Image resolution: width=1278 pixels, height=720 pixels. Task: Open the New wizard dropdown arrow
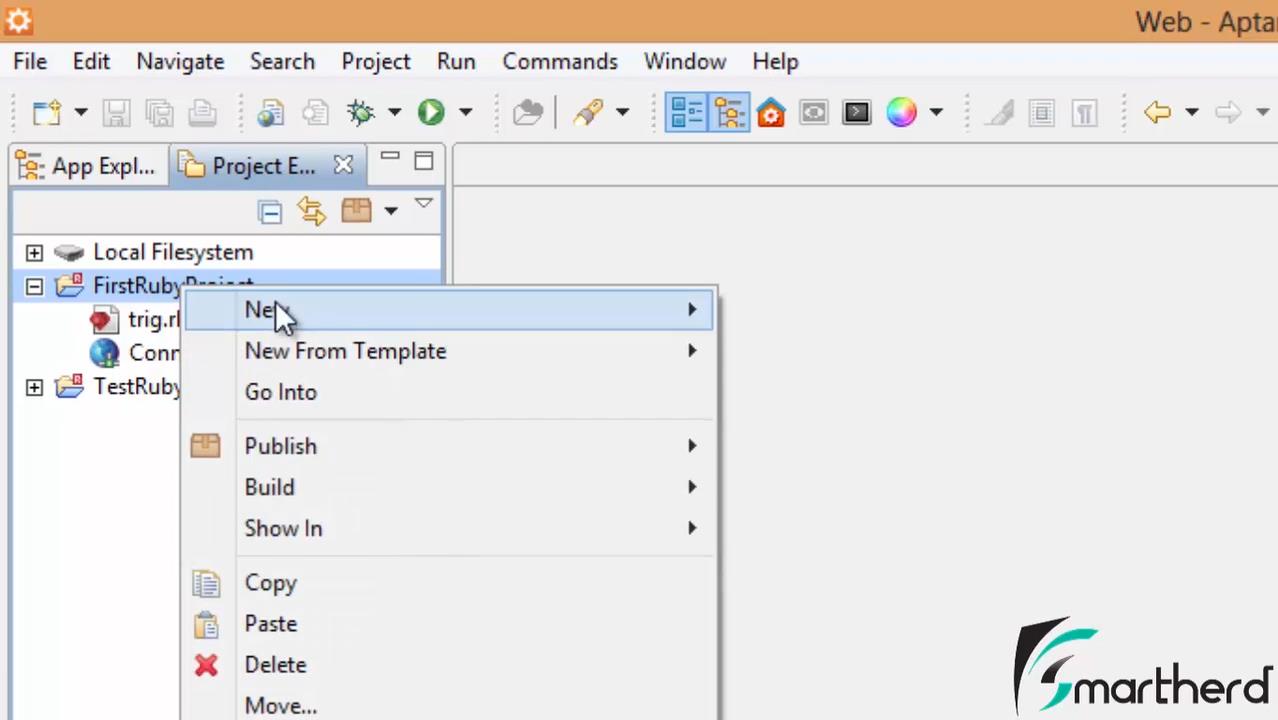point(81,112)
